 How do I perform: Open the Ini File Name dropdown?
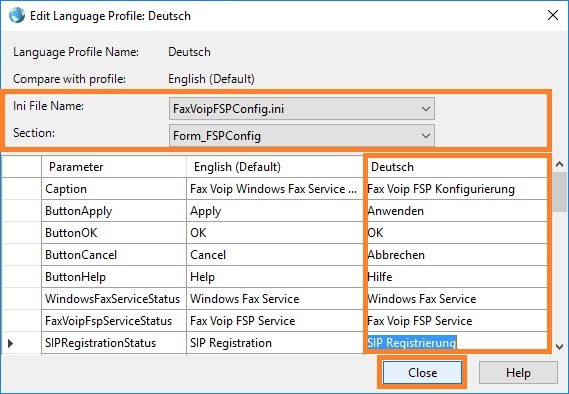(302, 108)
